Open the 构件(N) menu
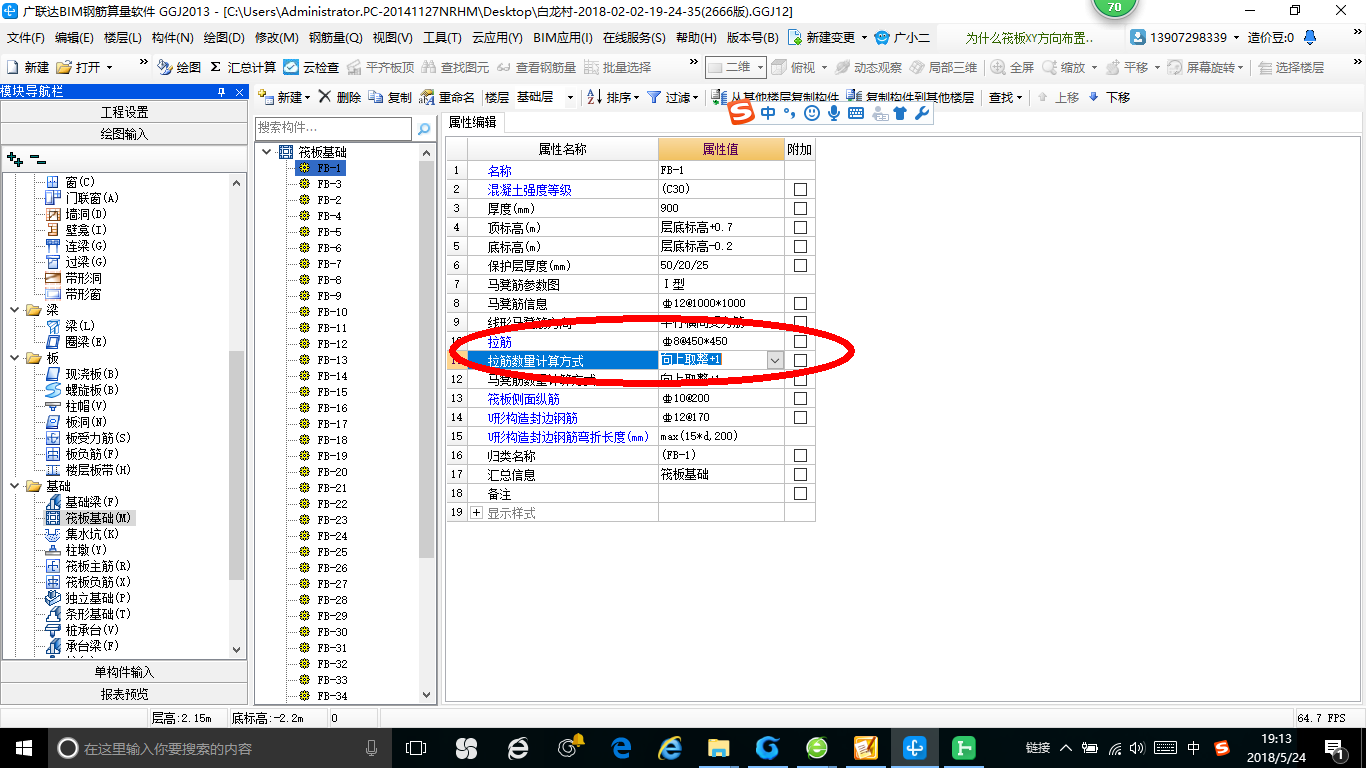The width and height of the screenshot is (1366, 768). click(173, 38)
